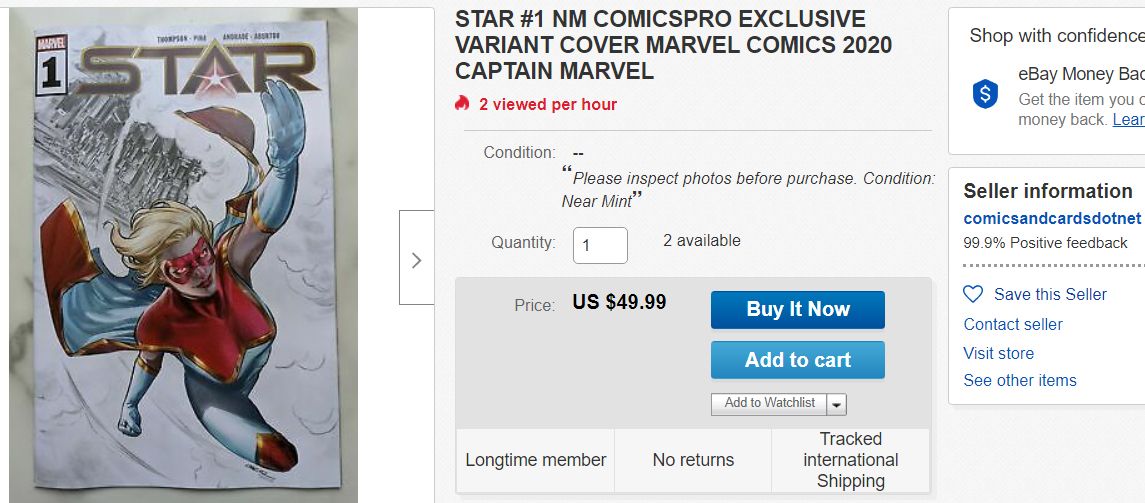Click the next image chevron arrow

click(x=417, y=258)
